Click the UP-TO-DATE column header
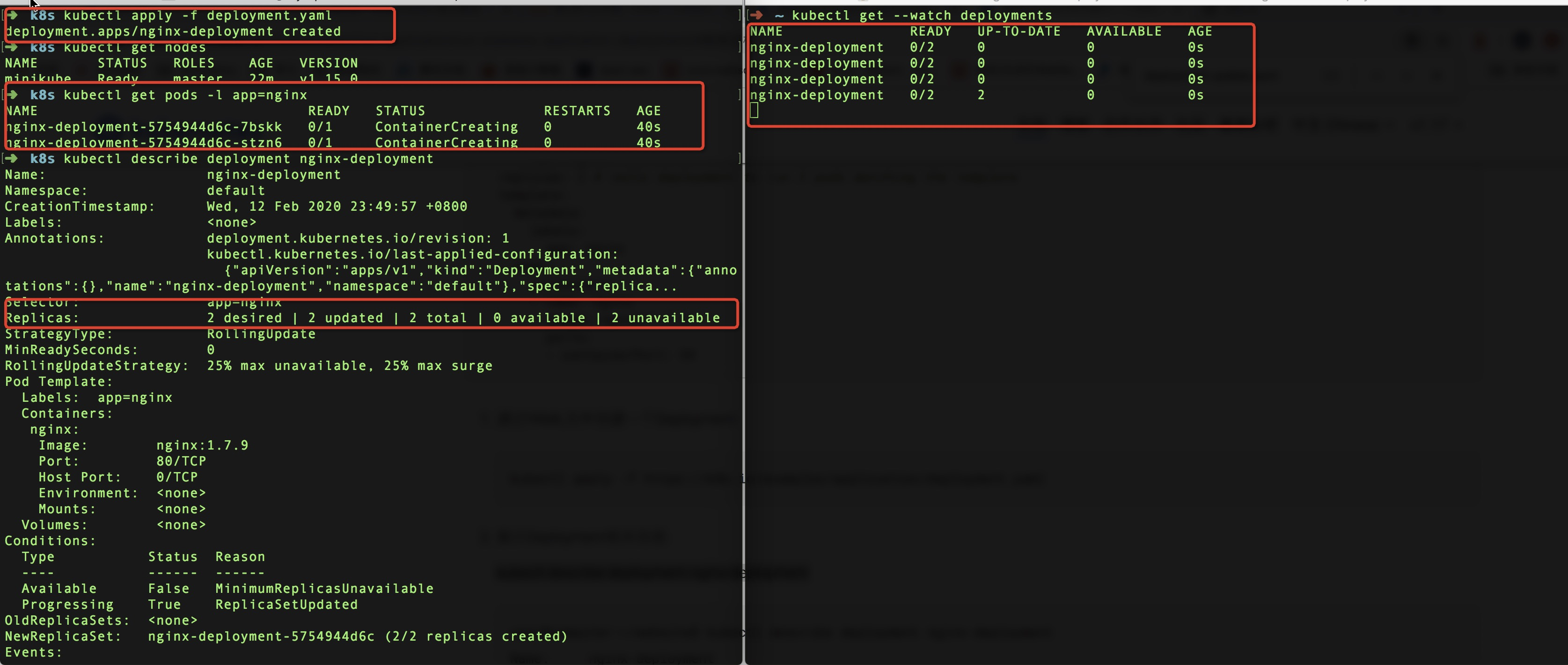 coord(1019,31)
